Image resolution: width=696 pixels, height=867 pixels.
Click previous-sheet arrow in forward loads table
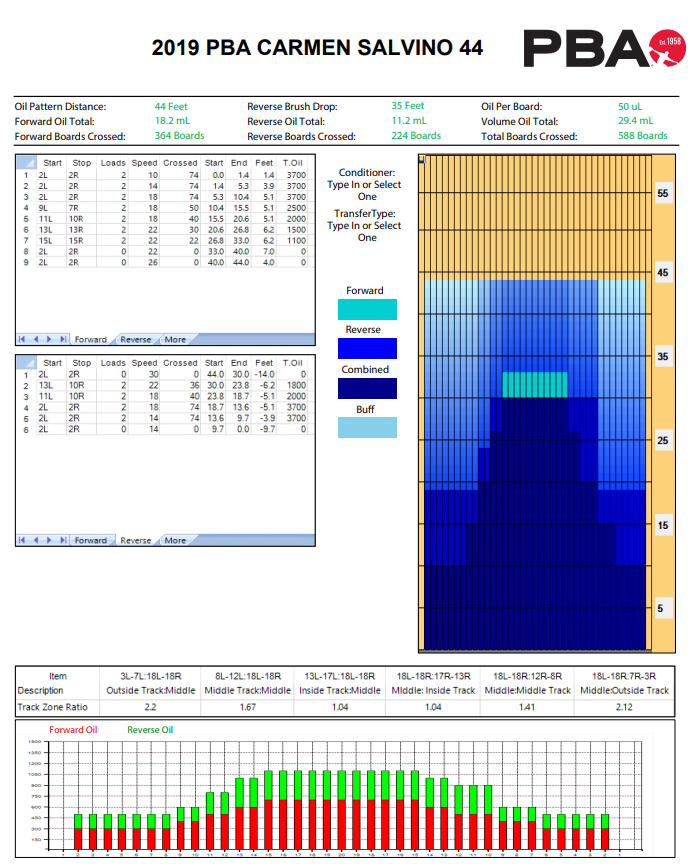coord(36,339)
